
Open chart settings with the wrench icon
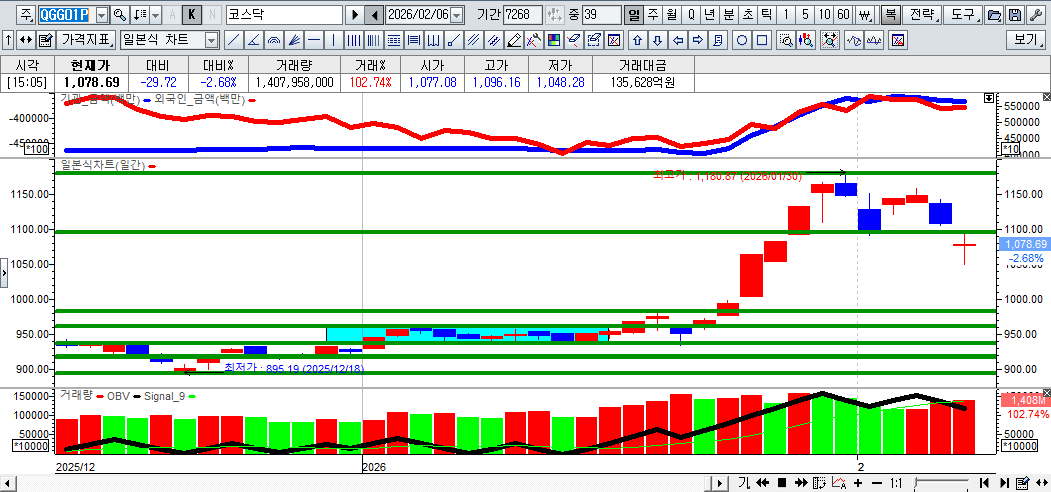pyautogui.click(x=1035, y=15)
